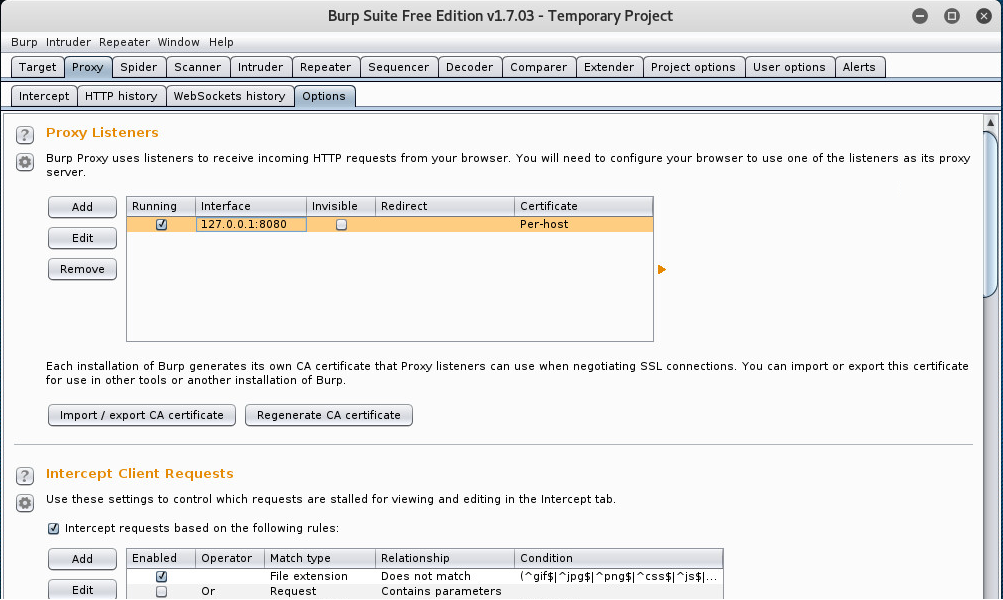
Task: Close the Burp Suite window
Action: click(984, 16)
